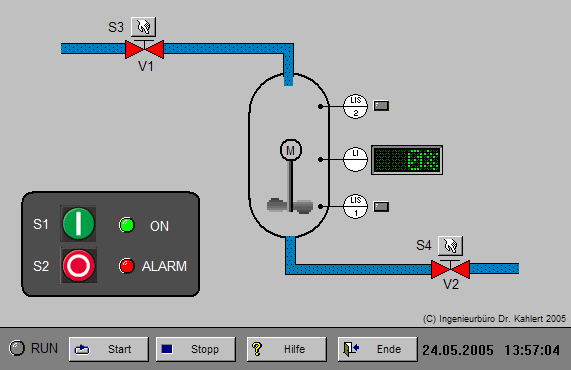Push the green S1 on switch
571x370 pixels.
point(78,224)
